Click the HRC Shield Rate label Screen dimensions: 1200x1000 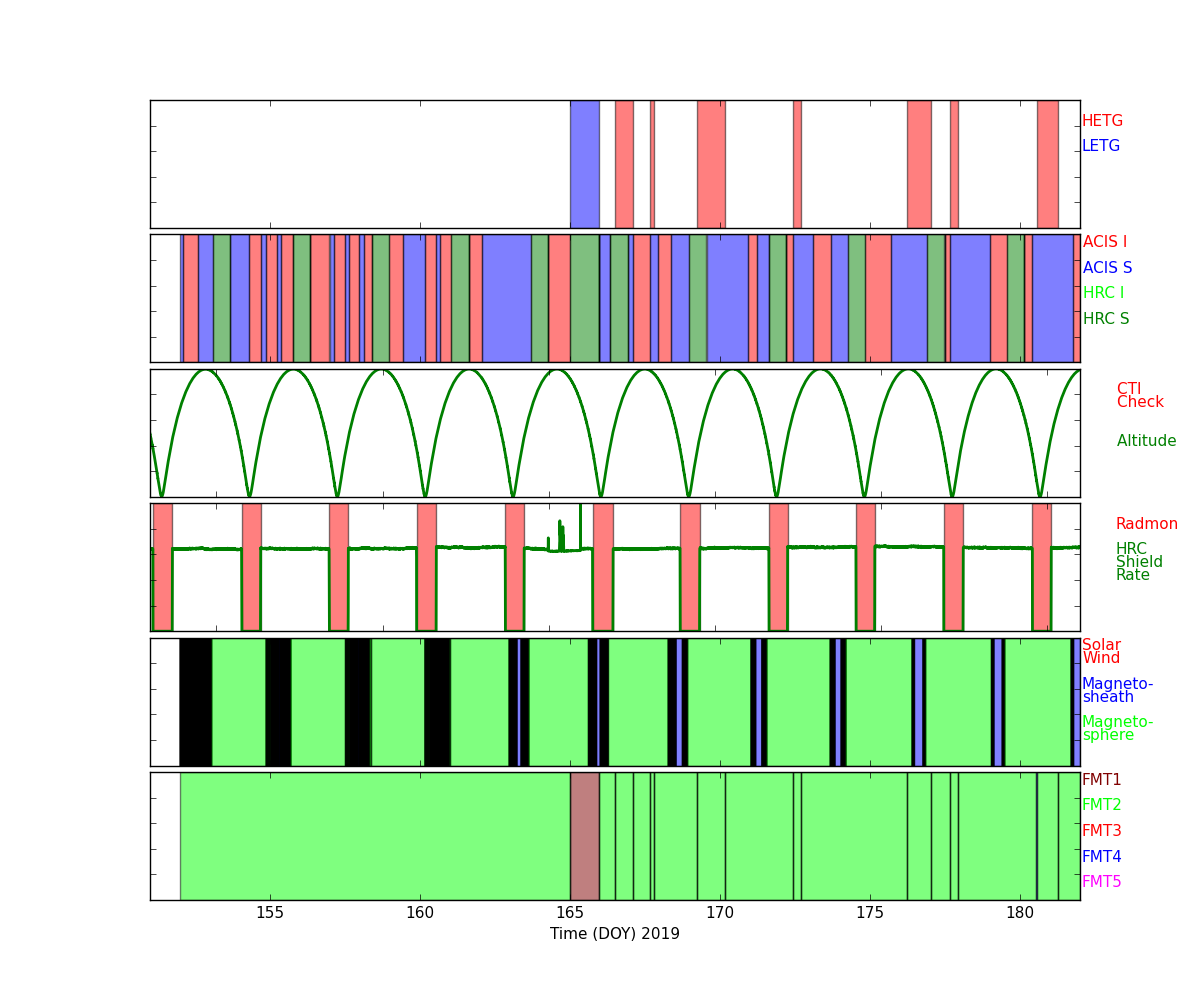[1133, 562]
